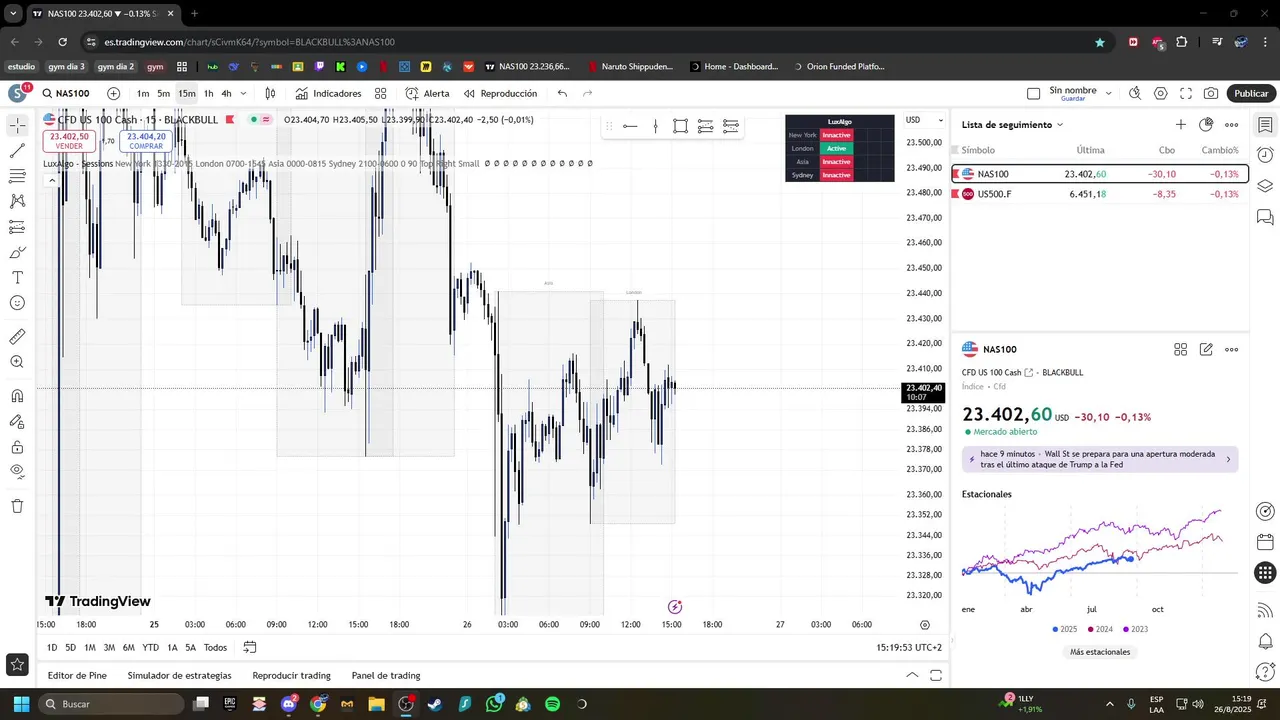1280x720 pixels.
Task: Open the object tree layers icon
Action: coord(1265,185)
